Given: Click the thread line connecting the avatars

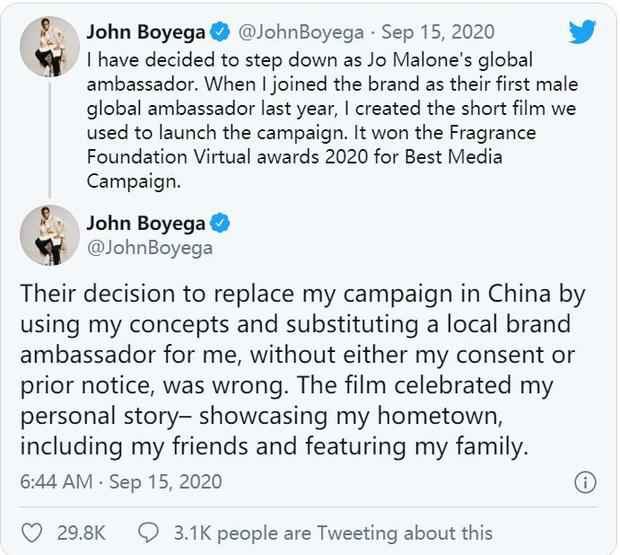Looking at the screenshot, I should pos(50,138).
